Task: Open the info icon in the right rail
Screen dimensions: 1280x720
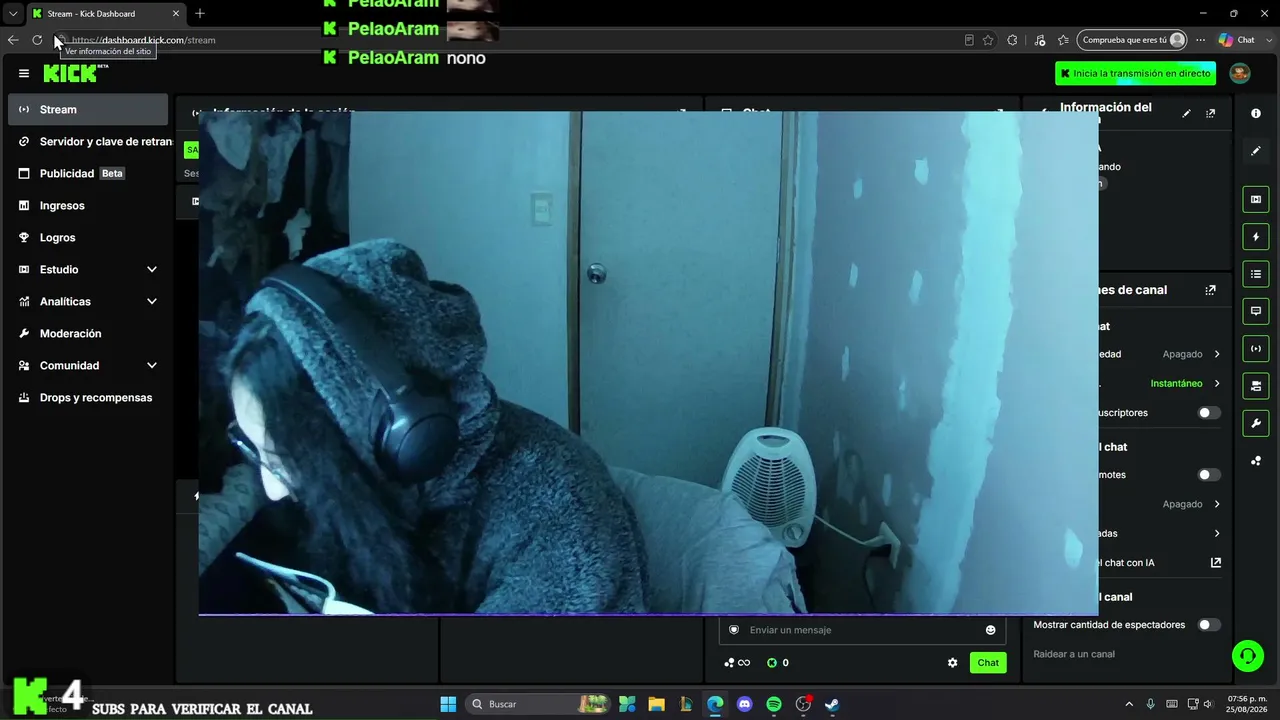Action: coord(1256,114)
